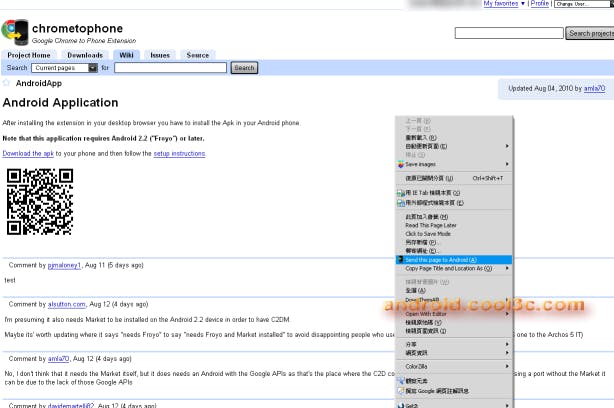Image resolution: width=614 pixels, height=408 pixels.
Task: Expand the ColorZilla submenu arrow
Action: click(x=507, y=366)
